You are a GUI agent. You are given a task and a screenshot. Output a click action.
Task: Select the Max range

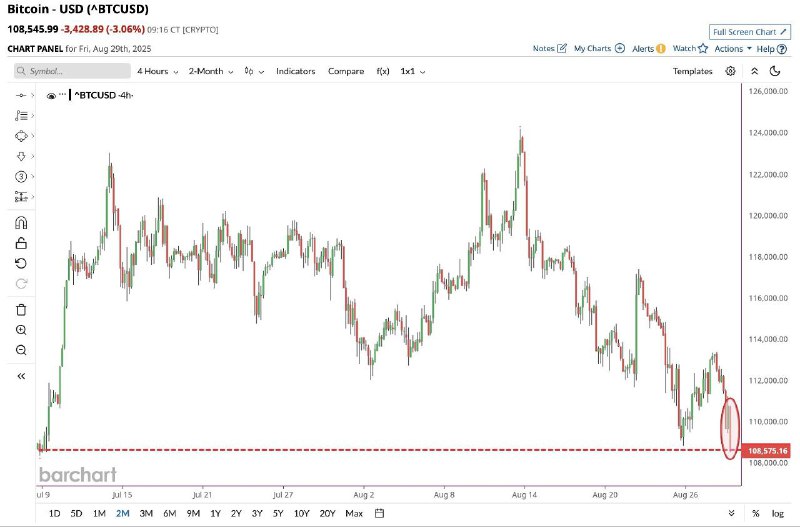click(x=354, y=513)
